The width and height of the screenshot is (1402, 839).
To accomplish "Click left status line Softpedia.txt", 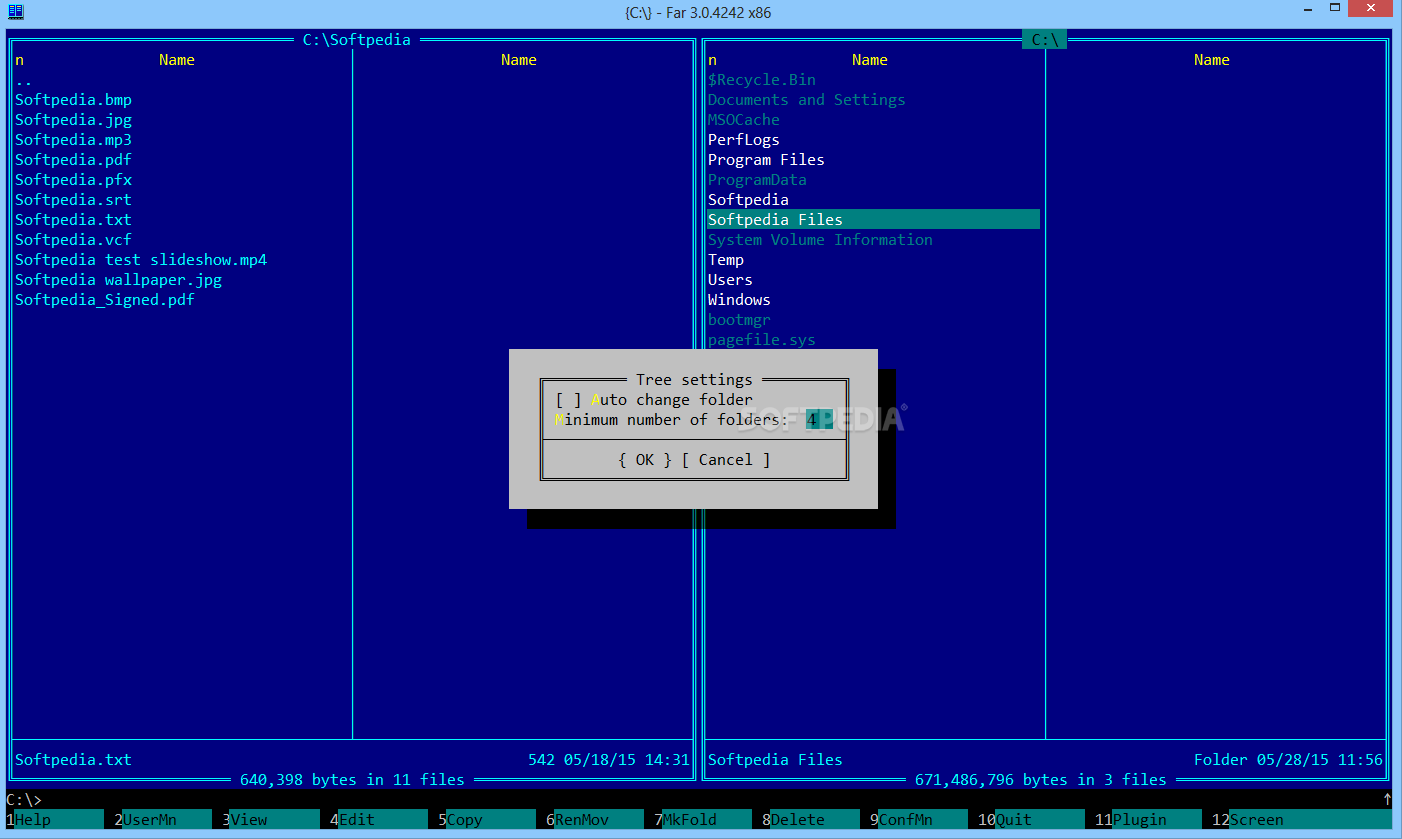I will click(x=73, y=760).
